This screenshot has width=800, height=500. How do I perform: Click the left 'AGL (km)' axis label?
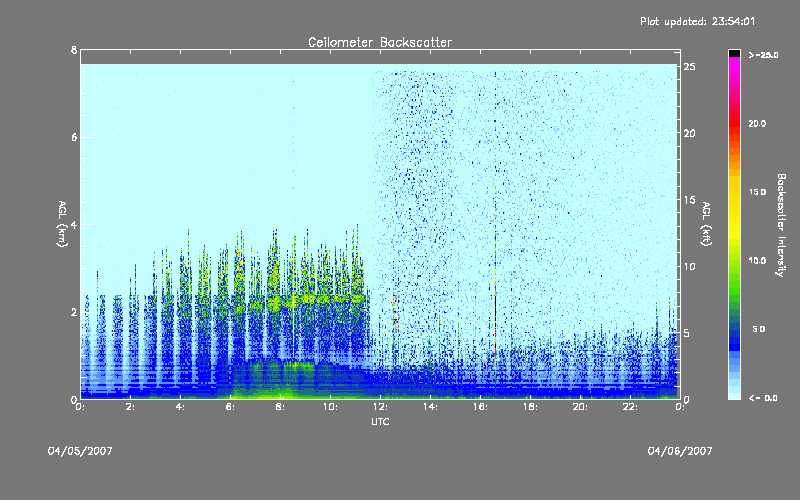(x=62, y=224)
